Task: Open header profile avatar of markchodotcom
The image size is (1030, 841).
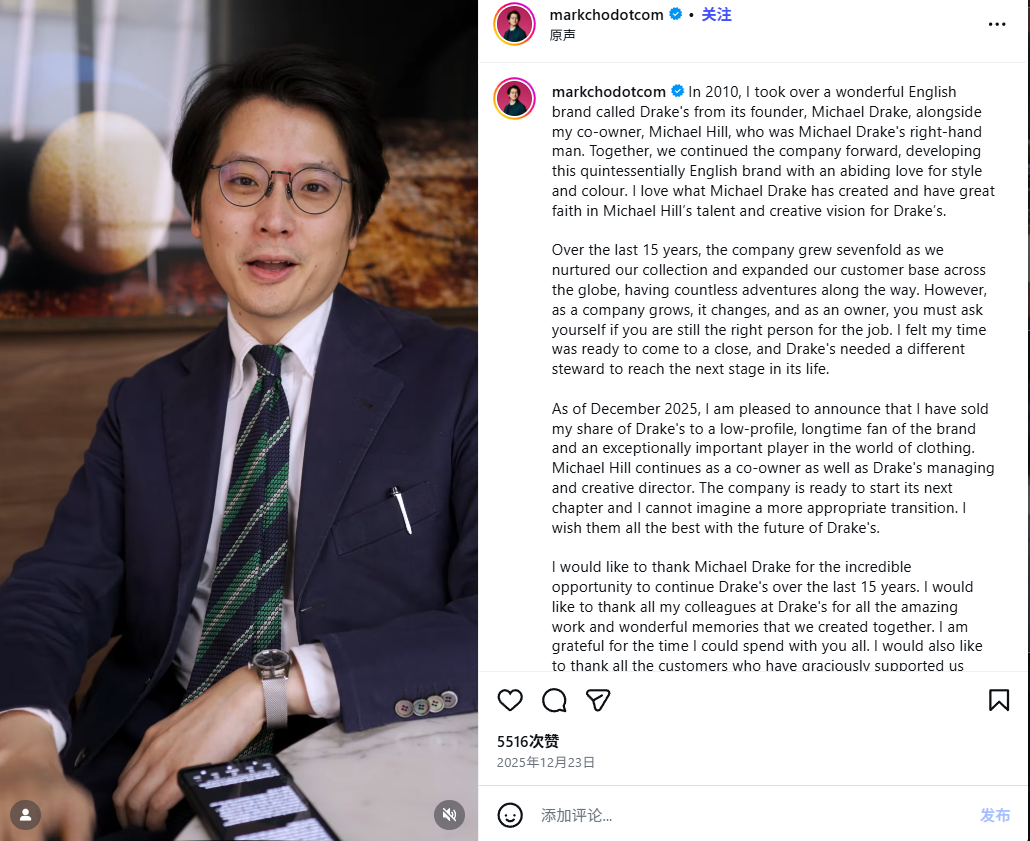Action: [x=514, y=24]
